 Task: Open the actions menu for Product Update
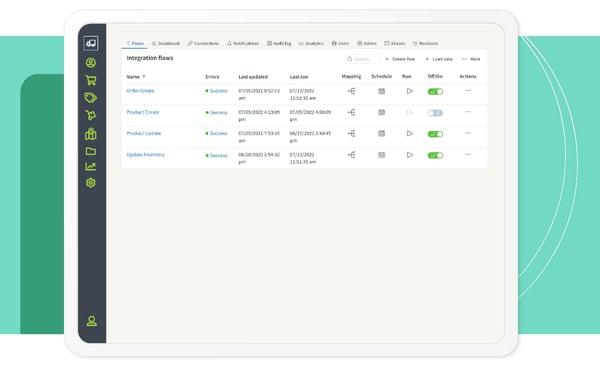[468, 133]
